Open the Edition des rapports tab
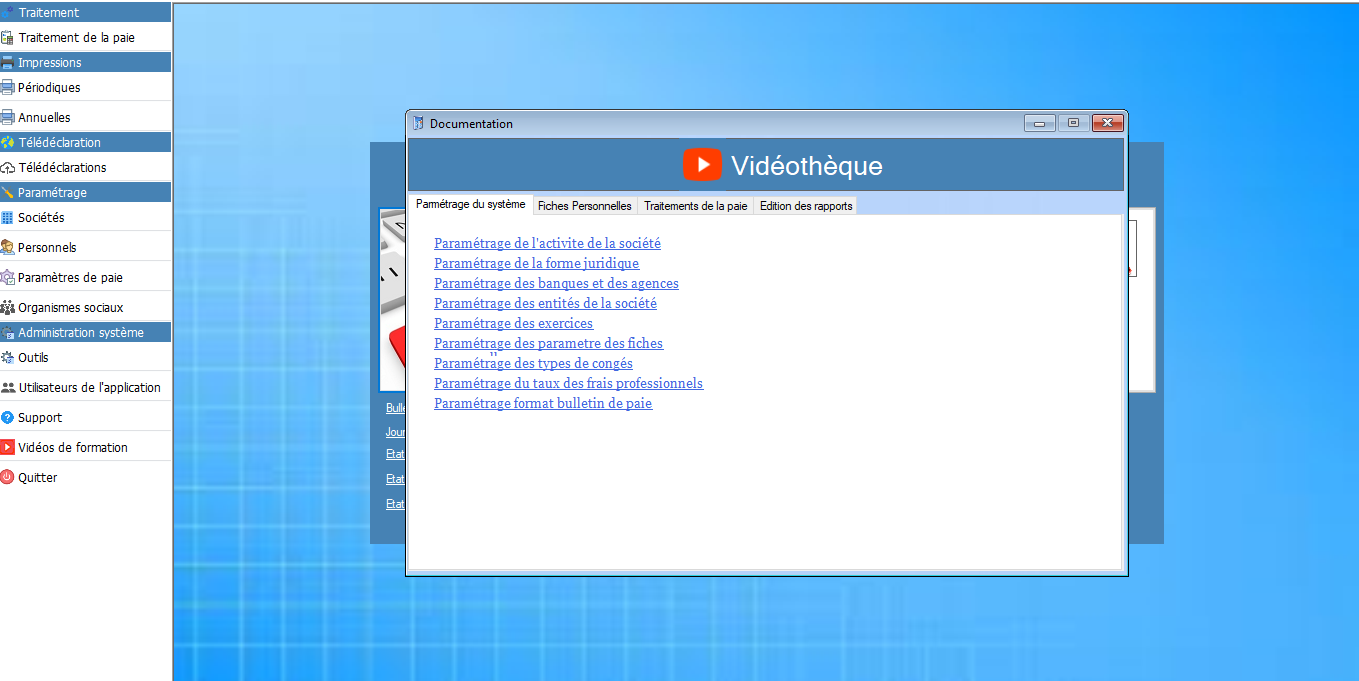 pyautogui.click(x=805, y=206)
